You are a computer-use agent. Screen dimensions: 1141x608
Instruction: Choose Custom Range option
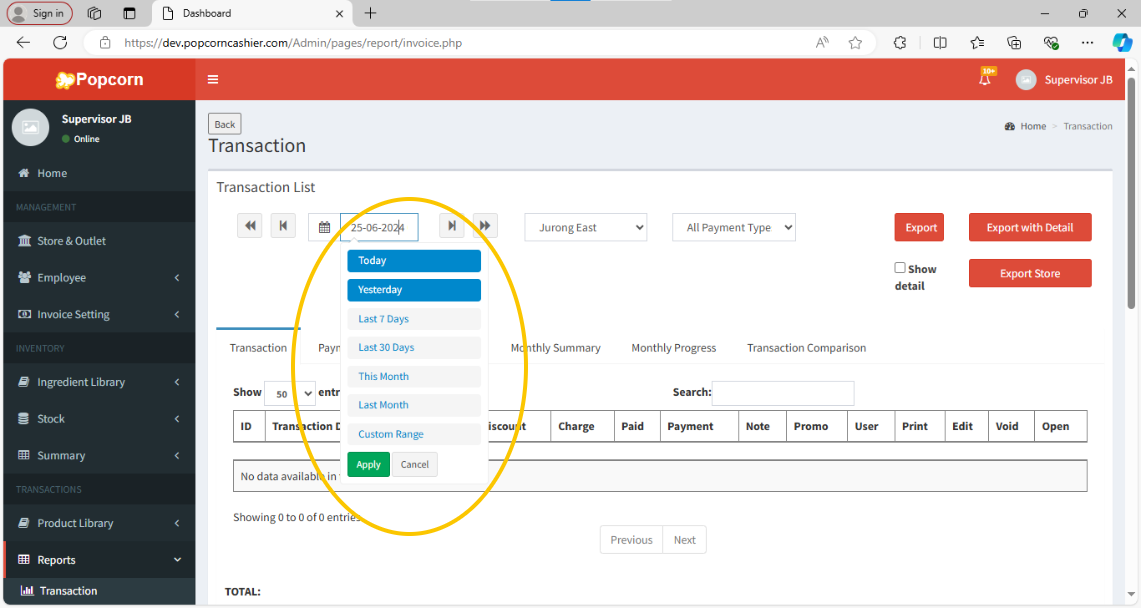pos(414,434)
